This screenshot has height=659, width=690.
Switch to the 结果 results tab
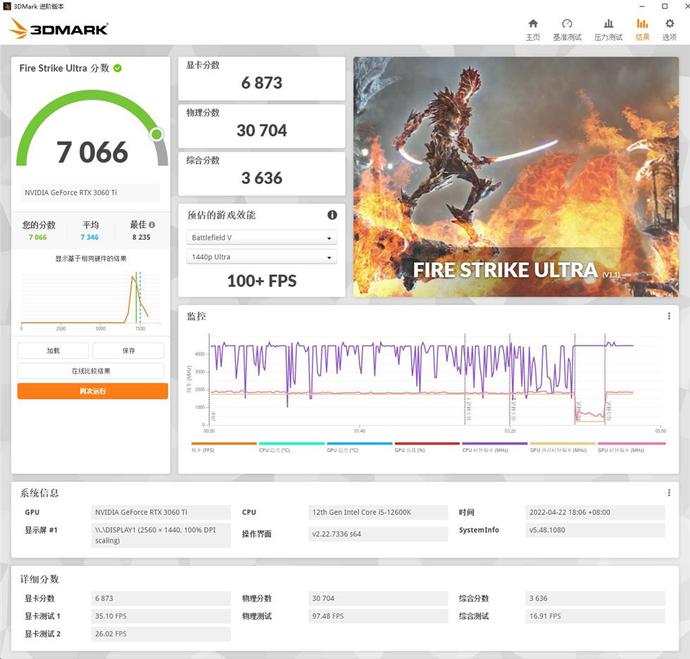tap(642, 24)
